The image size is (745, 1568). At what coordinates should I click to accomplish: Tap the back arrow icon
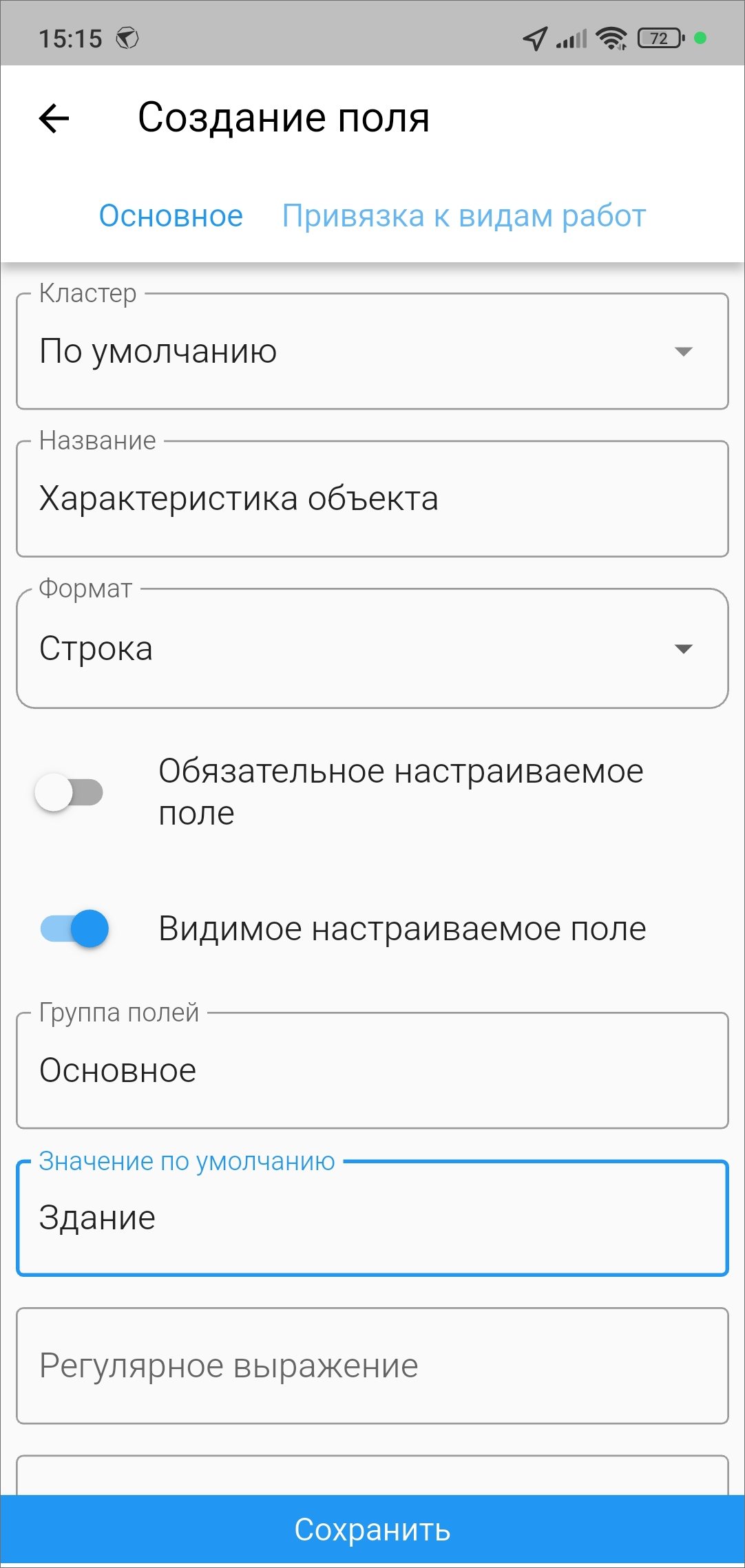coord(54,118)
